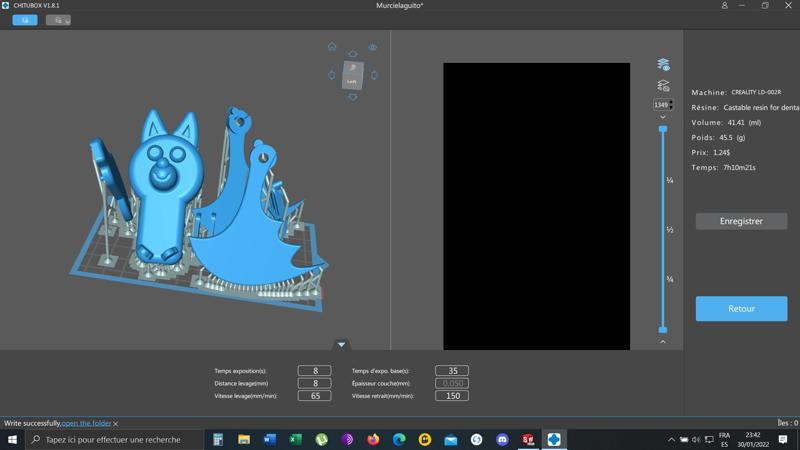Click the home view icon above the cube

pyautogui.click(x=332, y=46)
